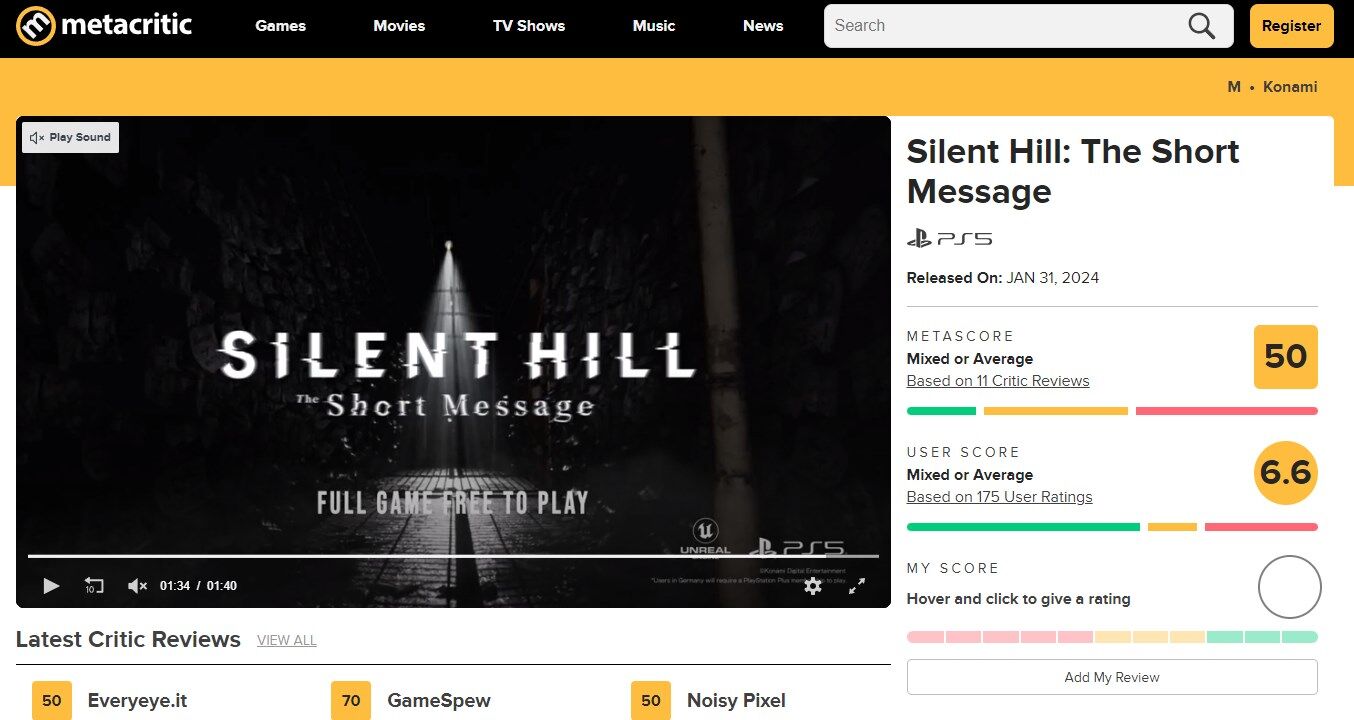Screen dimensions: 1354x720
Task: Rewind video 10 seconds
Action: (94, 586)
